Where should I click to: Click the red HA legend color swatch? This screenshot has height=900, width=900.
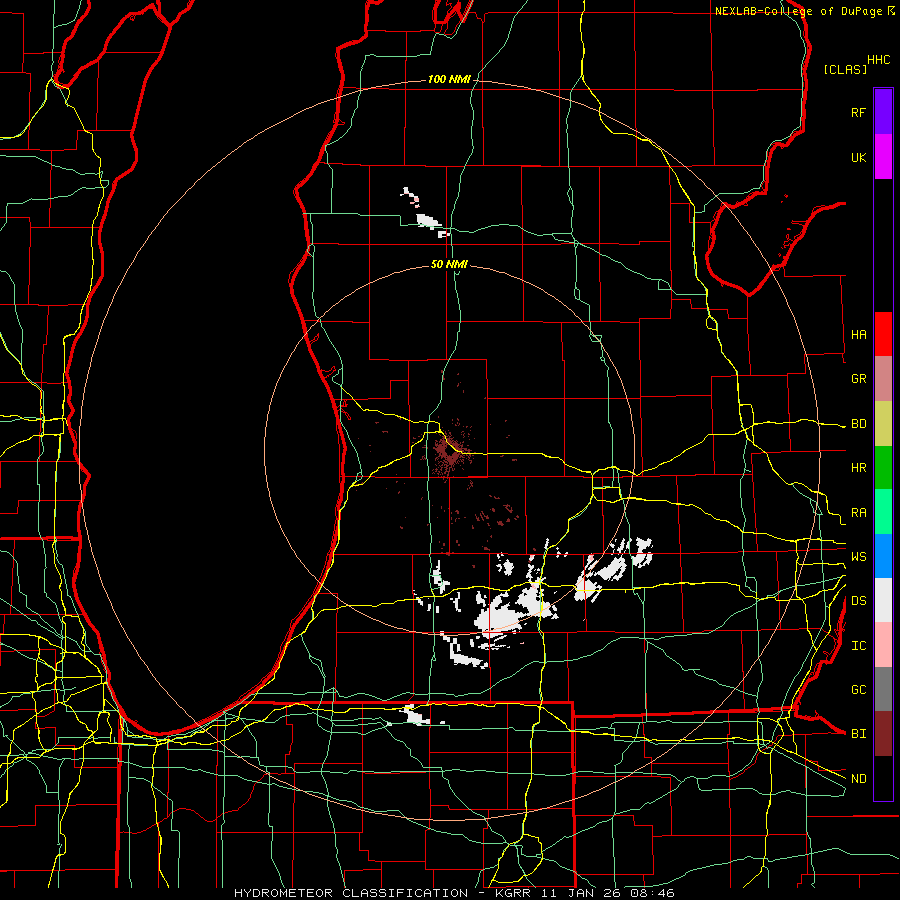(x=883, y=334)
